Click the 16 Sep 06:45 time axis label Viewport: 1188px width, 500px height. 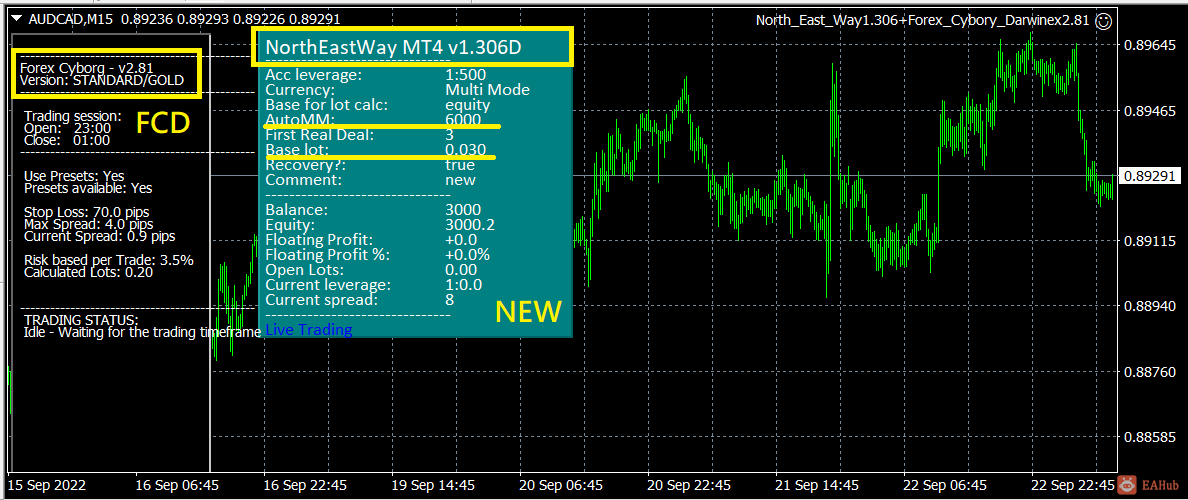[x=178, y=484]
